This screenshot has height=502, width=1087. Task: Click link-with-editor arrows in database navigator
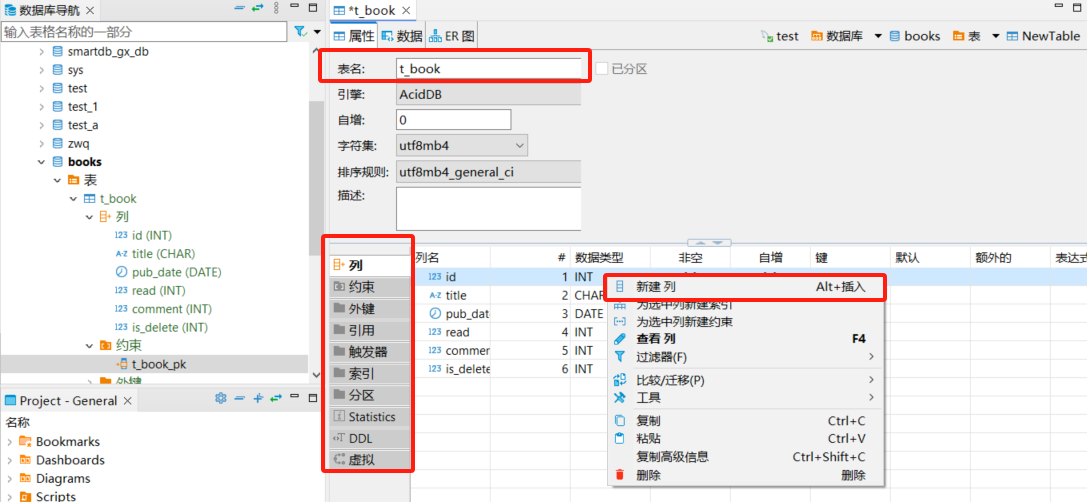pyautogui.click(x=257, y=8)
